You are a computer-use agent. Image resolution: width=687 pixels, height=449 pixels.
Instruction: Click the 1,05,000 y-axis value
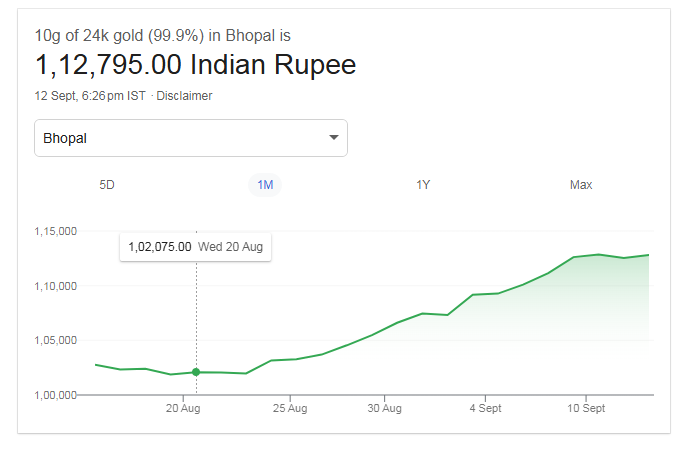(56, 340)
